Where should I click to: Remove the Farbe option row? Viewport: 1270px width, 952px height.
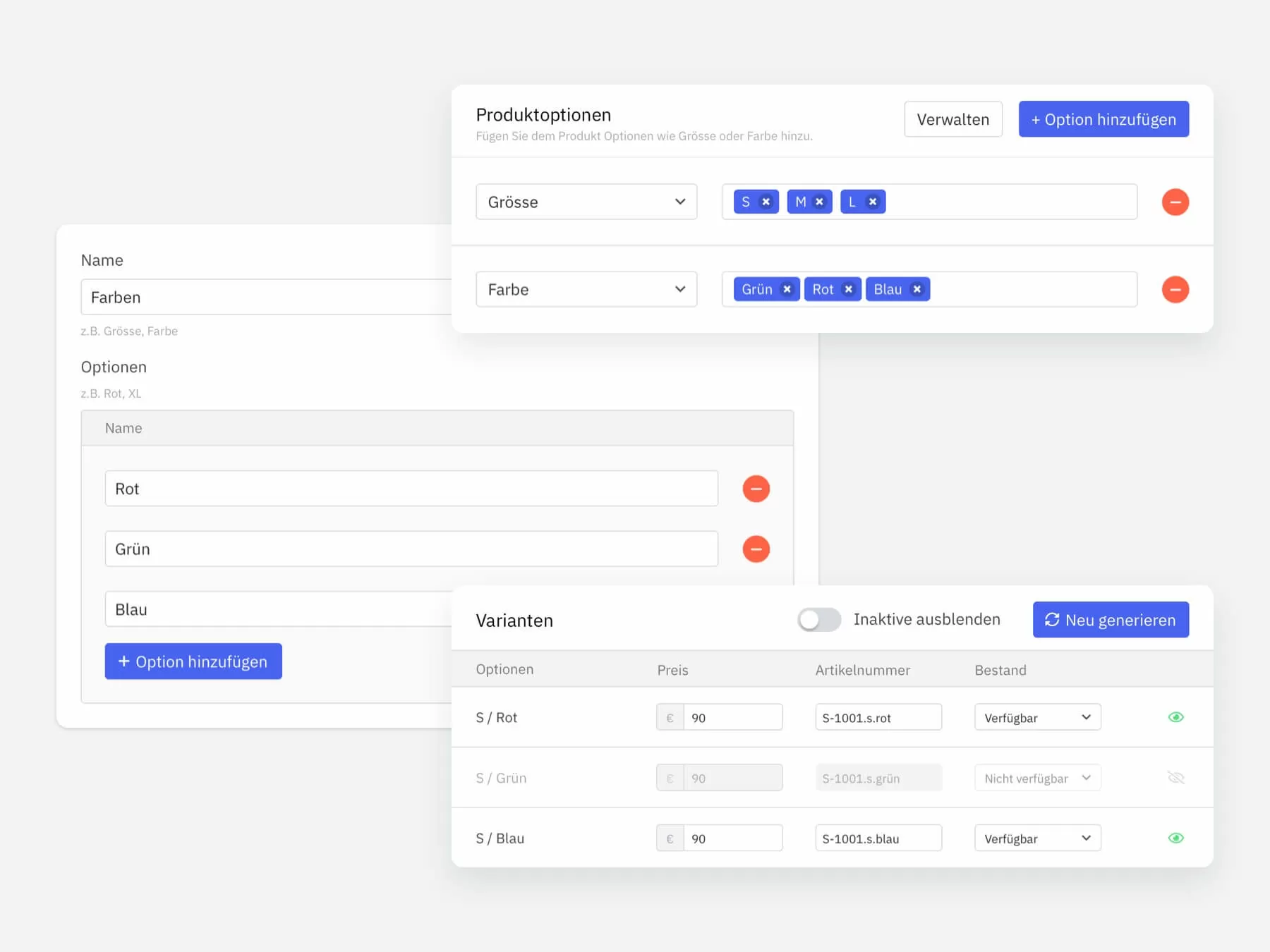1175,290
